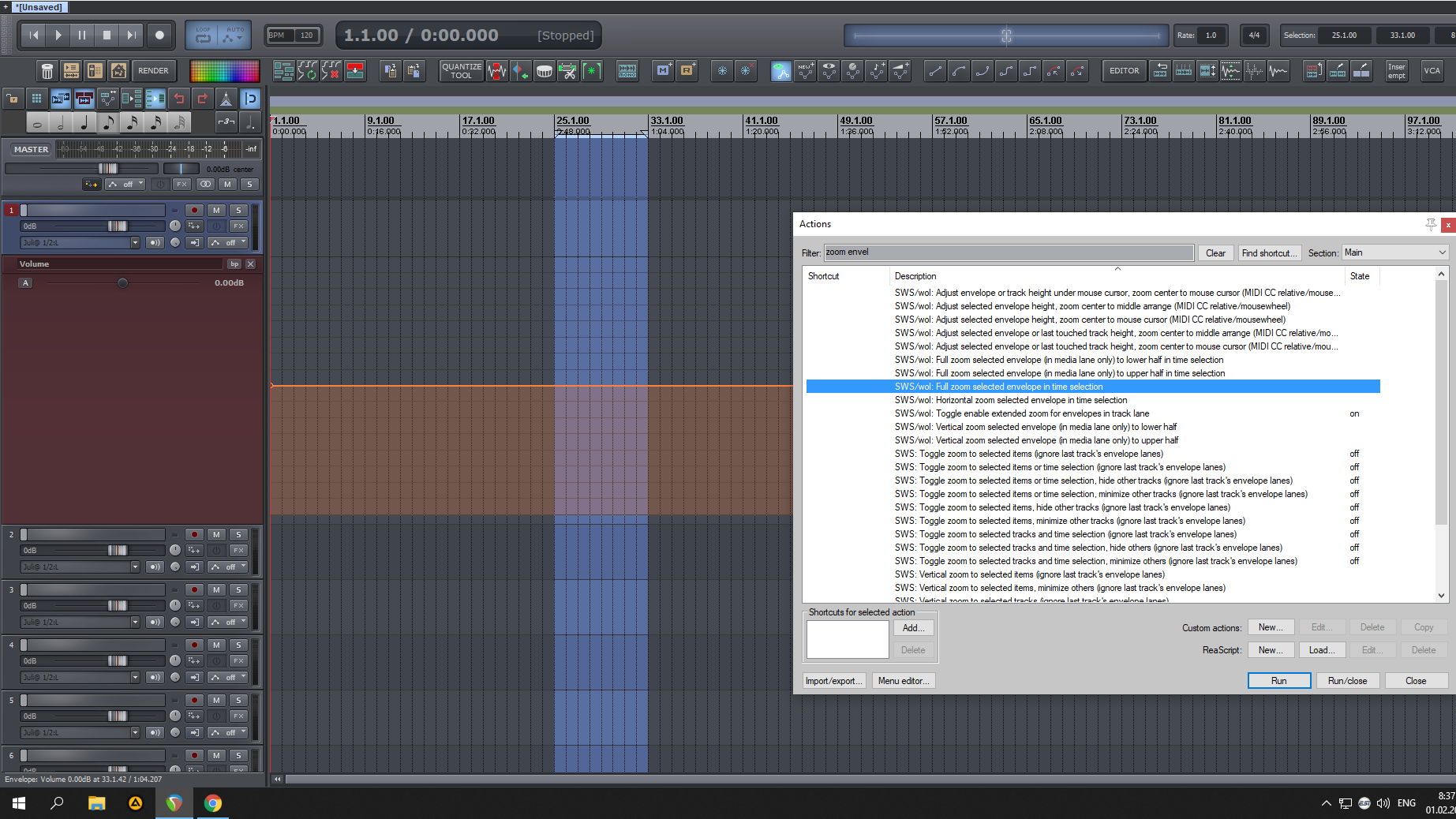Open Windows Start menu
The height and width of the screenshot is (819, 1456).
[x=19, y=803]
